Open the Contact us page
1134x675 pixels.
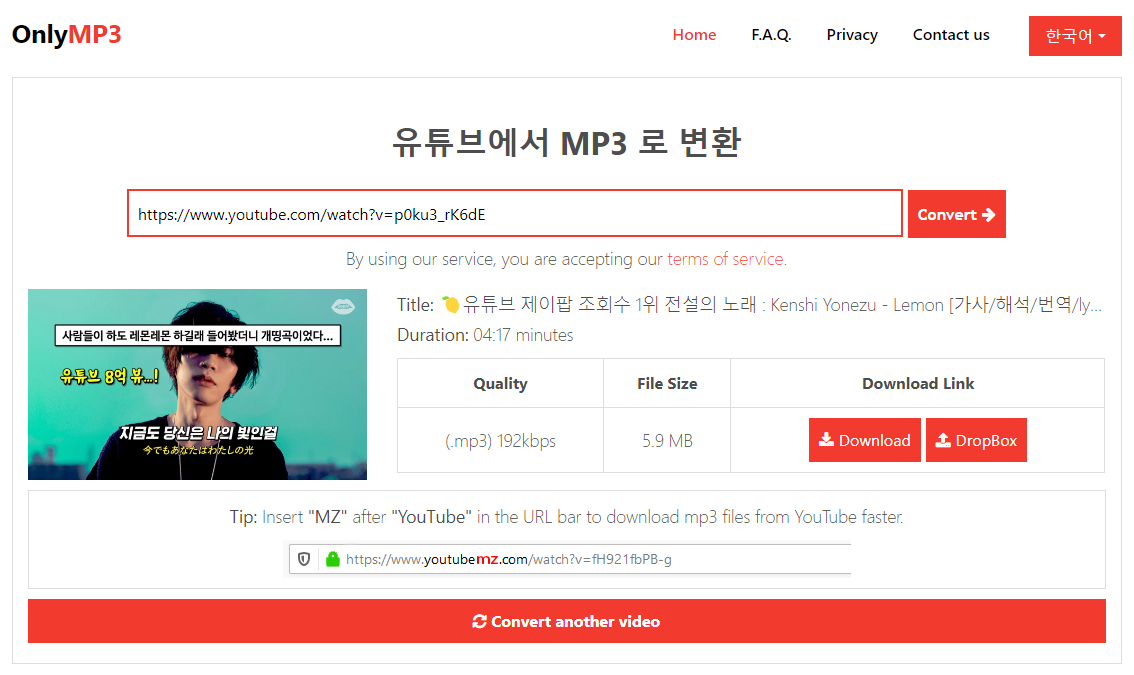point(951,35)
